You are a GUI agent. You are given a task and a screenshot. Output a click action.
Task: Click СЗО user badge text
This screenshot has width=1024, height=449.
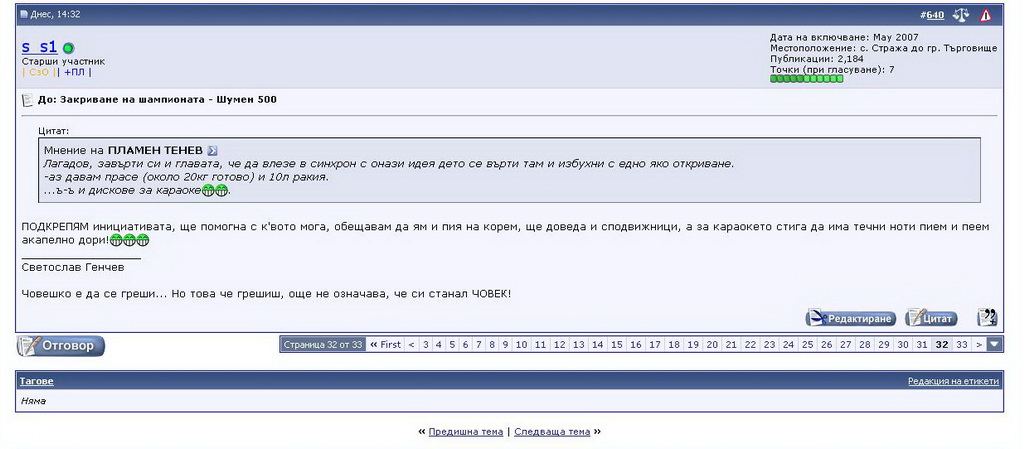(39, 72)
